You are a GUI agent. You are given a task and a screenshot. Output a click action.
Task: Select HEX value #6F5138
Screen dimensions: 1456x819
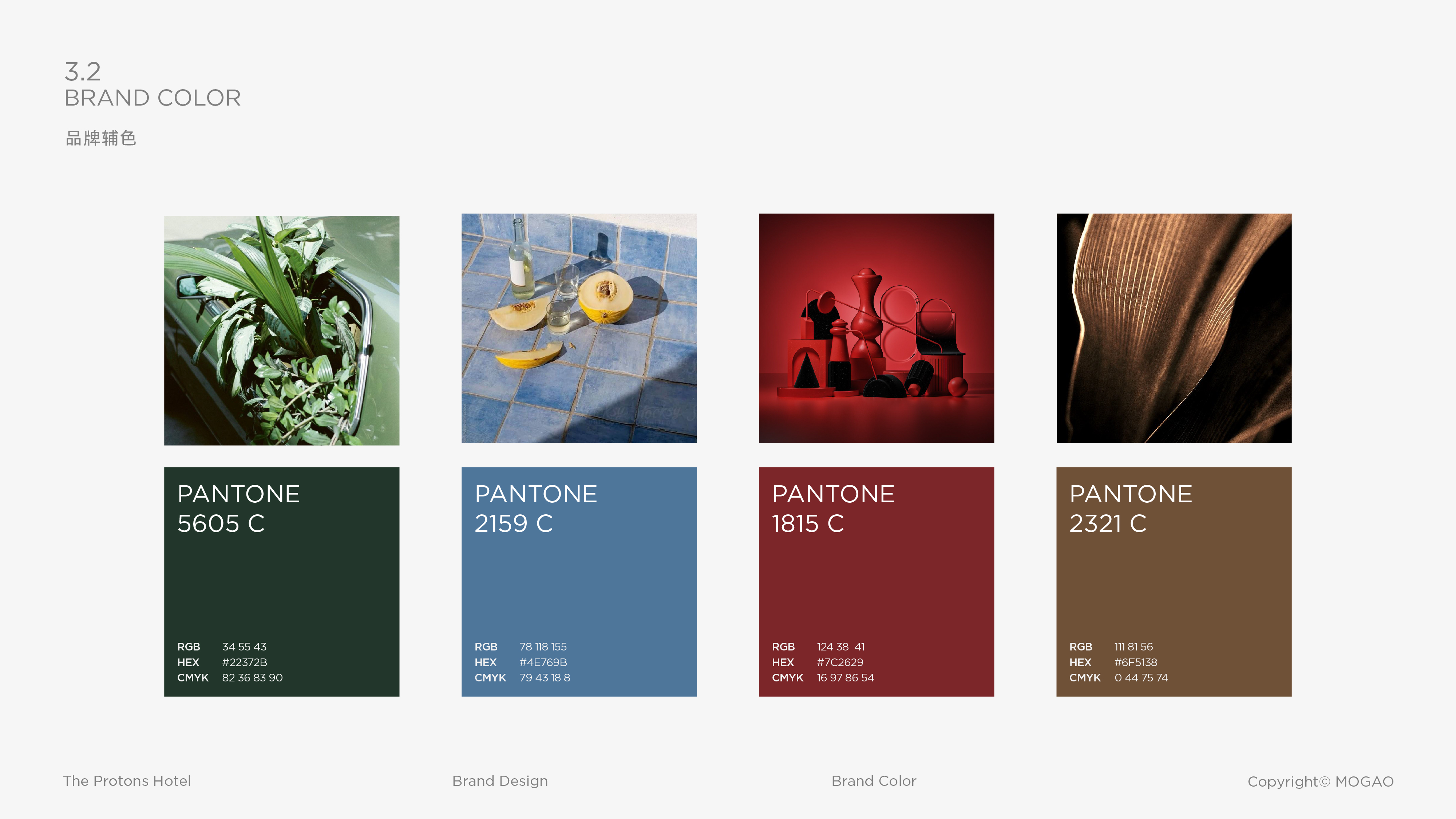click(1136, 662)
